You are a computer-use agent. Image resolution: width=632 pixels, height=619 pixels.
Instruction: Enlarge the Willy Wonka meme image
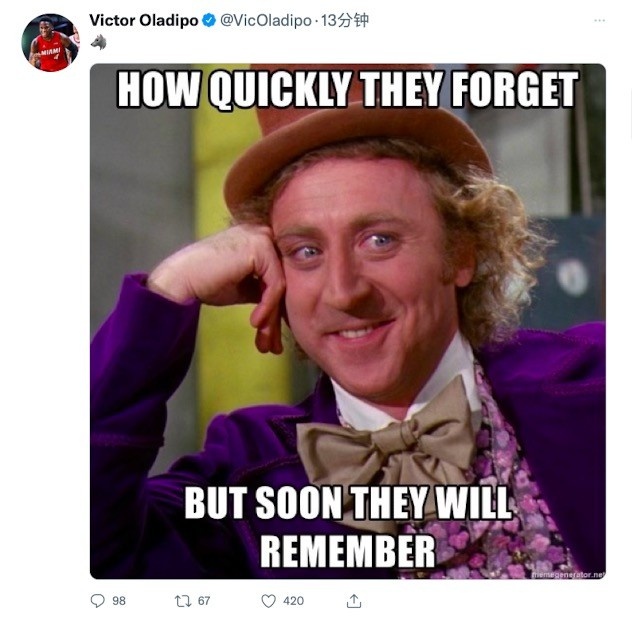point(348,321)
